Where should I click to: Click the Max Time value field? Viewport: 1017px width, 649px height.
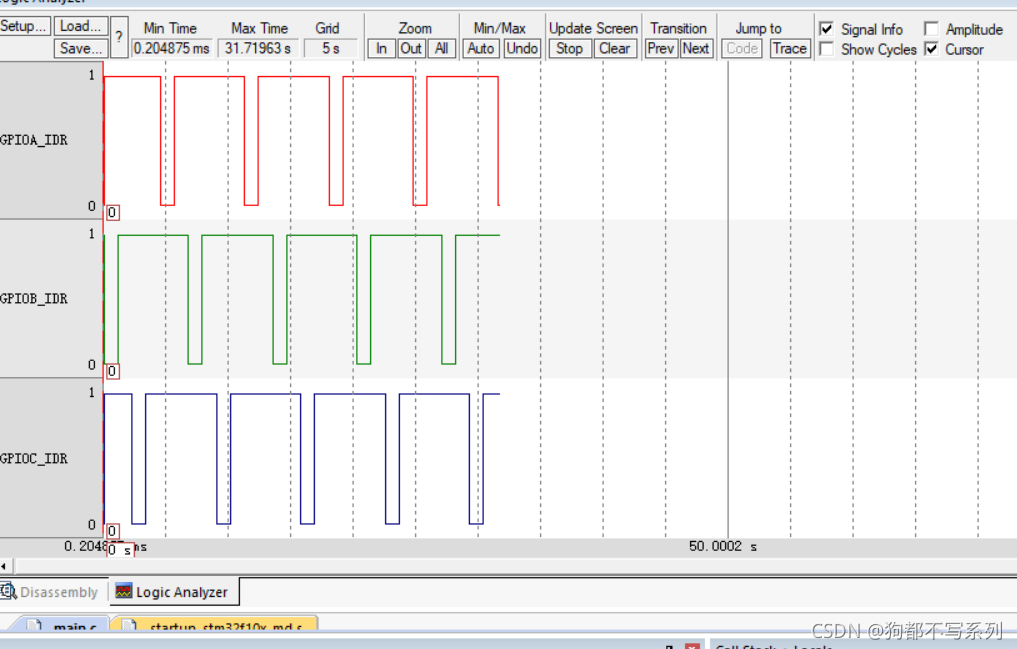258,49
